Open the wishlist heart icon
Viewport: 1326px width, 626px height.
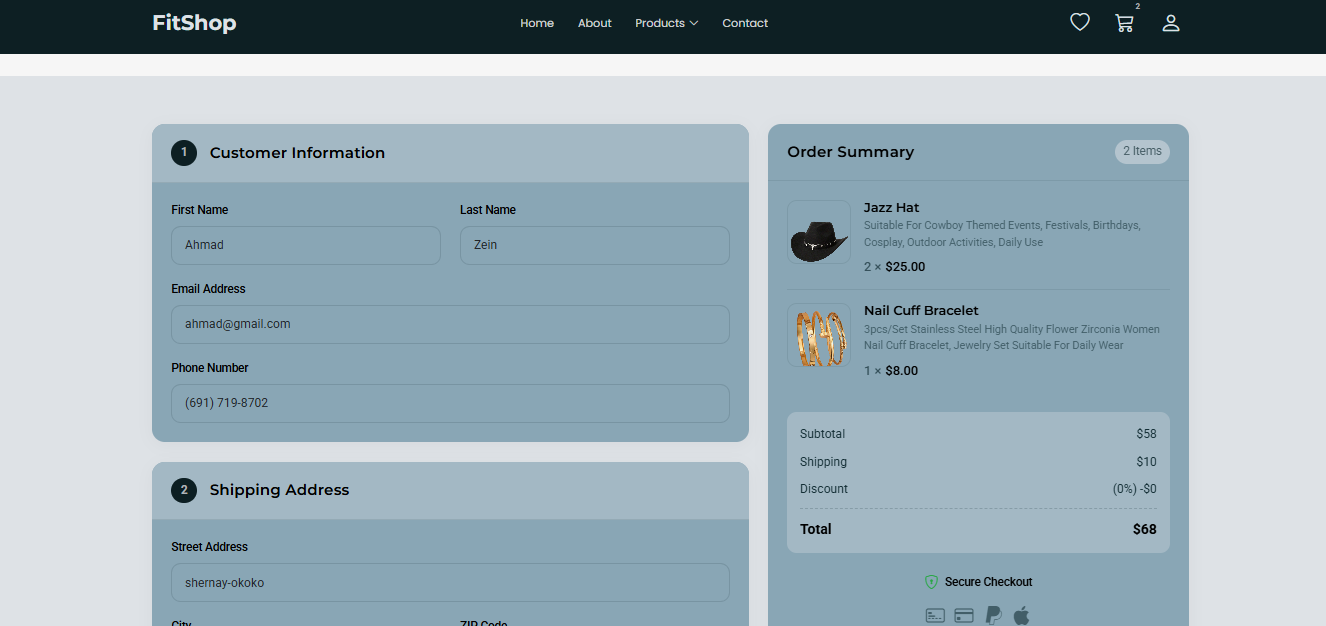(1080, 22)
